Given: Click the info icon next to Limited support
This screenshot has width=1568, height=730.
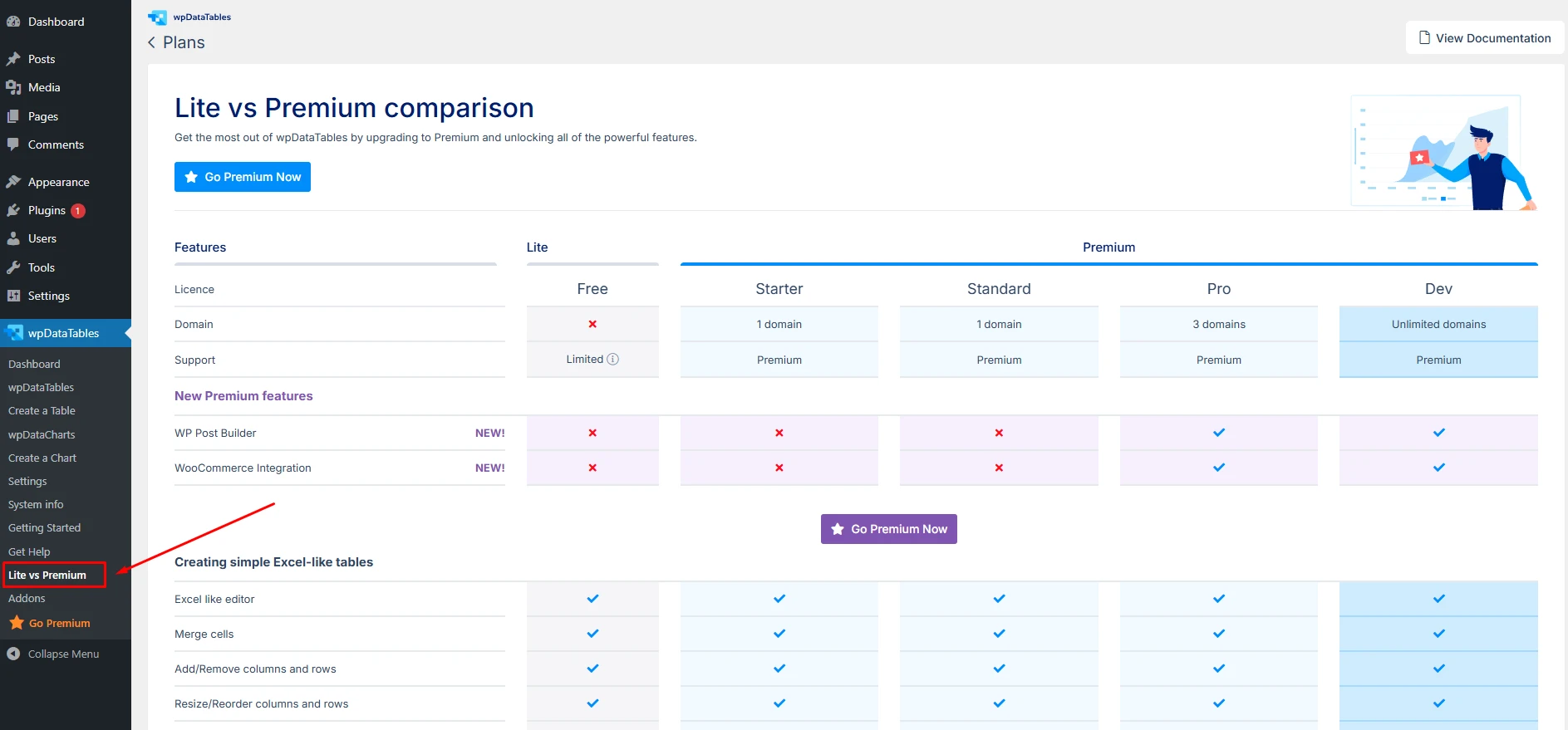Looking at the screenshot, I should pyautogui.click(x=613, y=360).
